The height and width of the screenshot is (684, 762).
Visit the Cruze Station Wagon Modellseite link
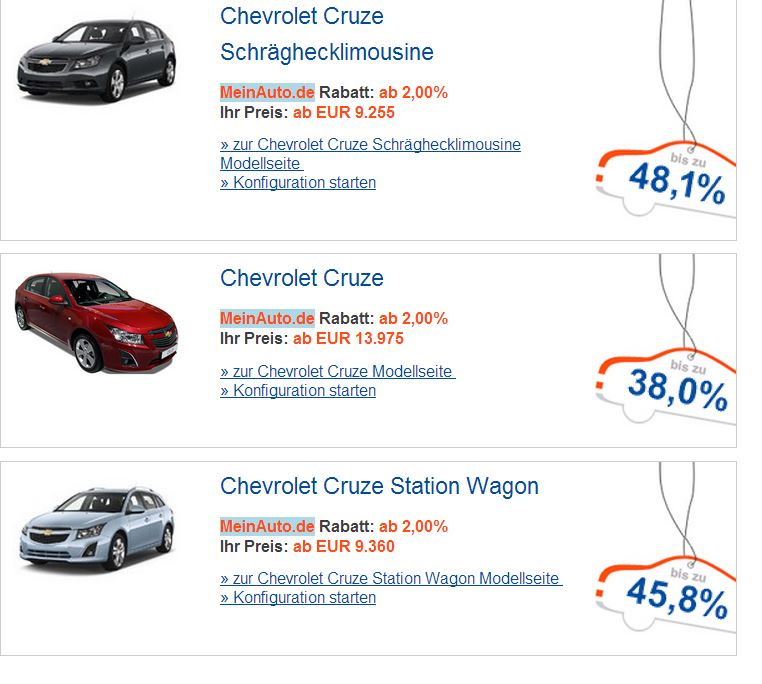tap(390, 579)
